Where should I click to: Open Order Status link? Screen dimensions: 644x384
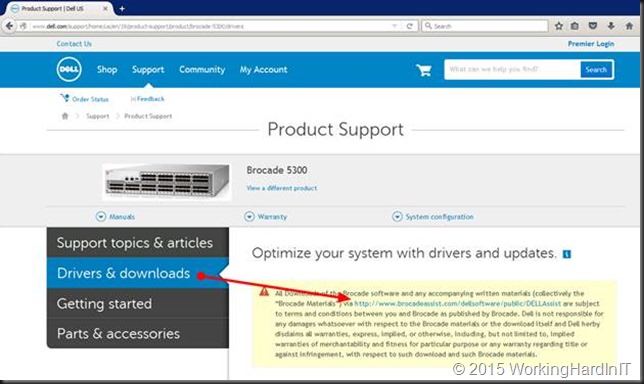85,99
